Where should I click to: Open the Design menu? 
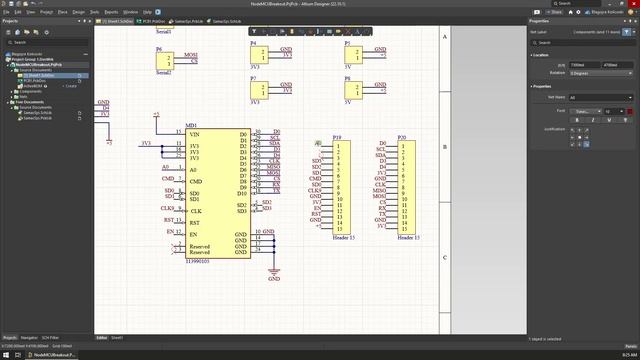pos(79,12)
